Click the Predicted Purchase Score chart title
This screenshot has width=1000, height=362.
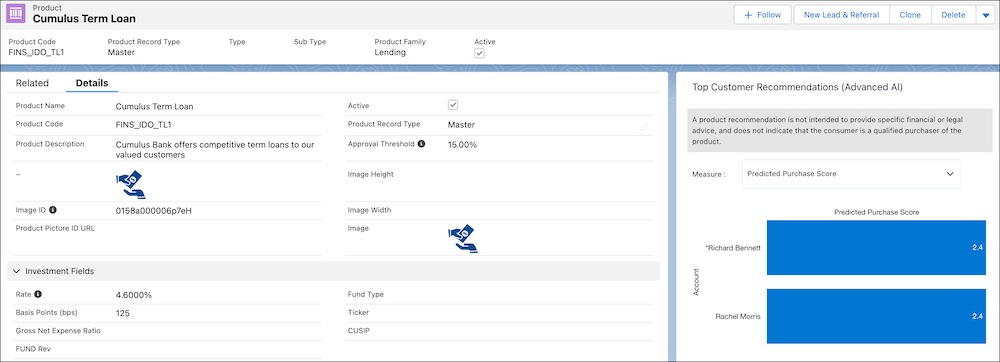tap(876, 212)
